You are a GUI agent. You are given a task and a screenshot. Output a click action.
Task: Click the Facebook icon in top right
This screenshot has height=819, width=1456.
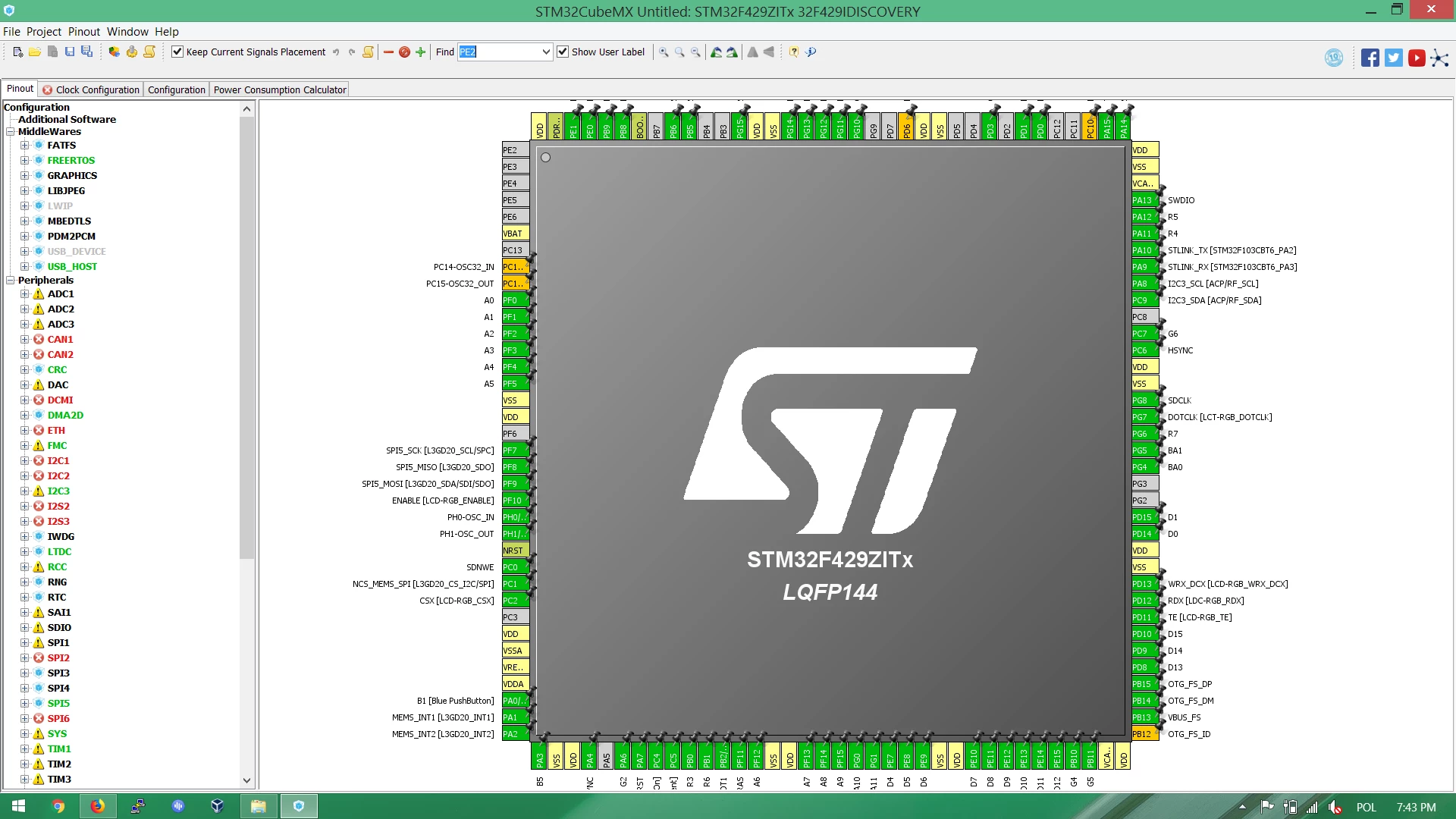pyautogui.click(x=1370, y=58)
